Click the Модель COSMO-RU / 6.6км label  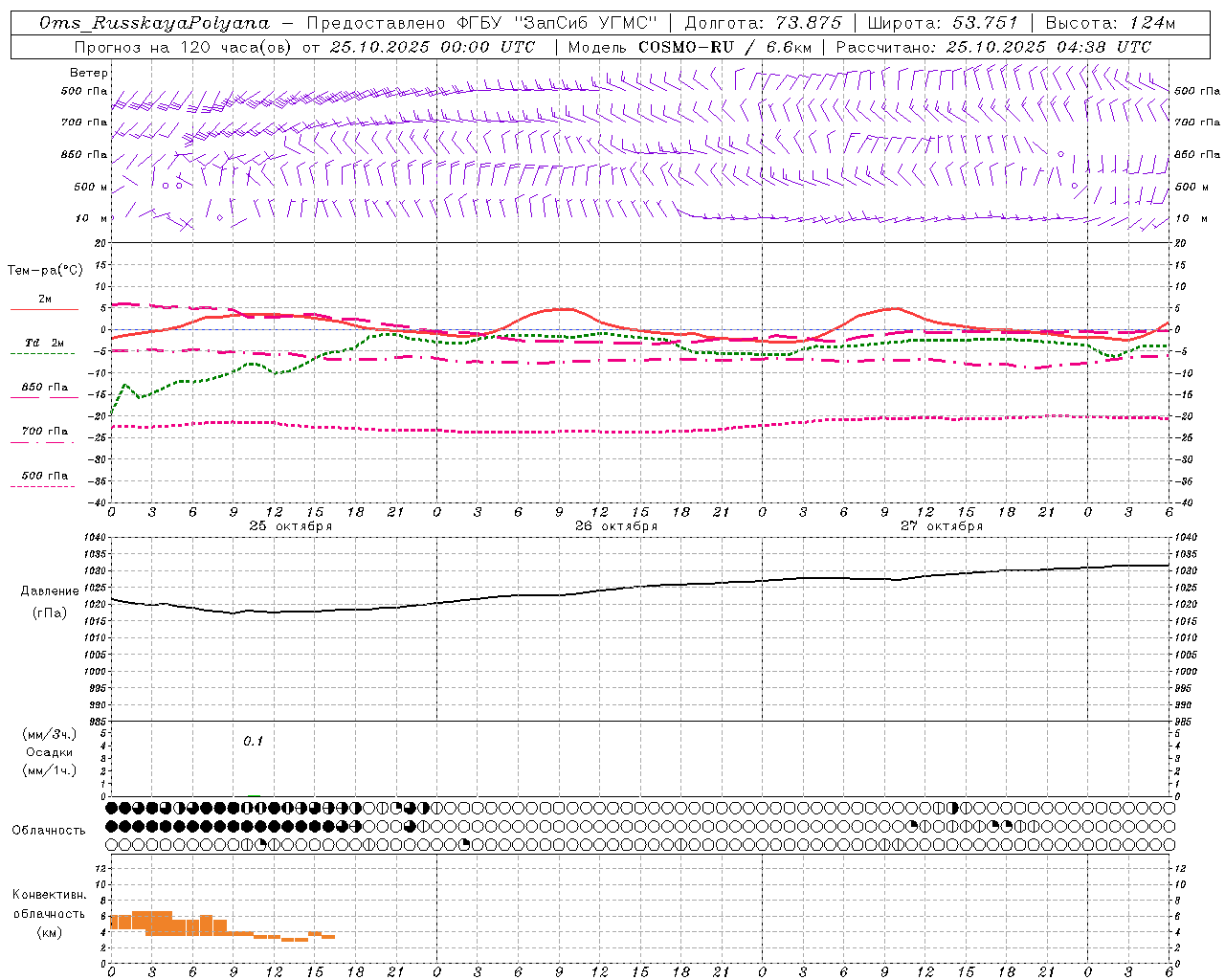click(x=689, y=47)
